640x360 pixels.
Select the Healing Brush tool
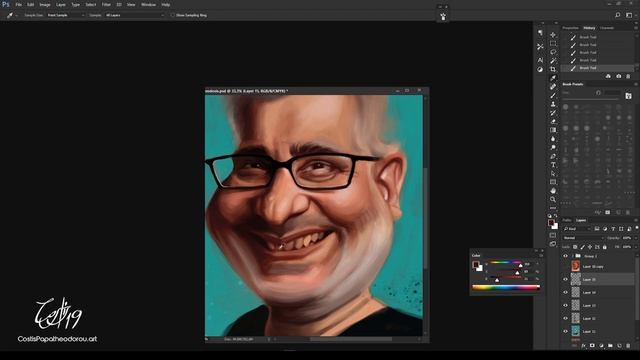(x=553, y=87)
